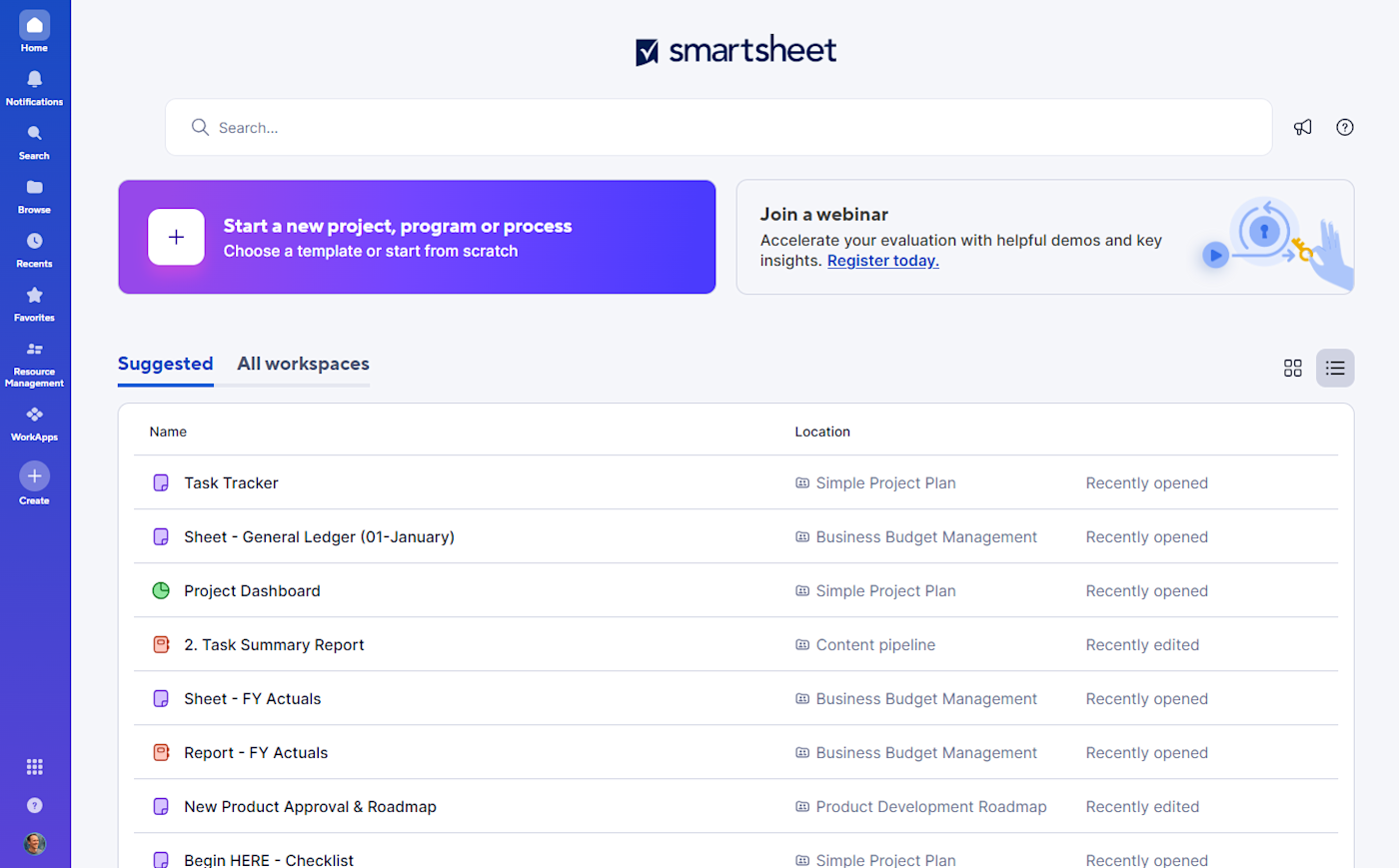1399x868 pixels.
Task: Open Project Dashboard
Action: pos(252,590)
